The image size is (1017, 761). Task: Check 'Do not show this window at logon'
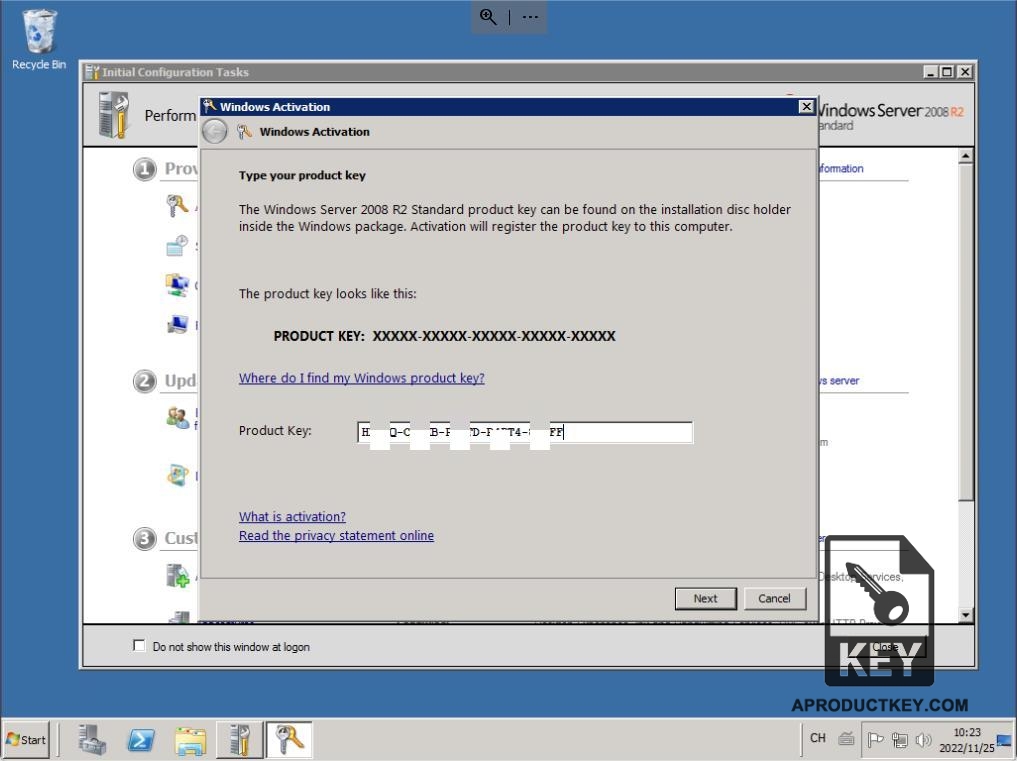tap(139, 646)
